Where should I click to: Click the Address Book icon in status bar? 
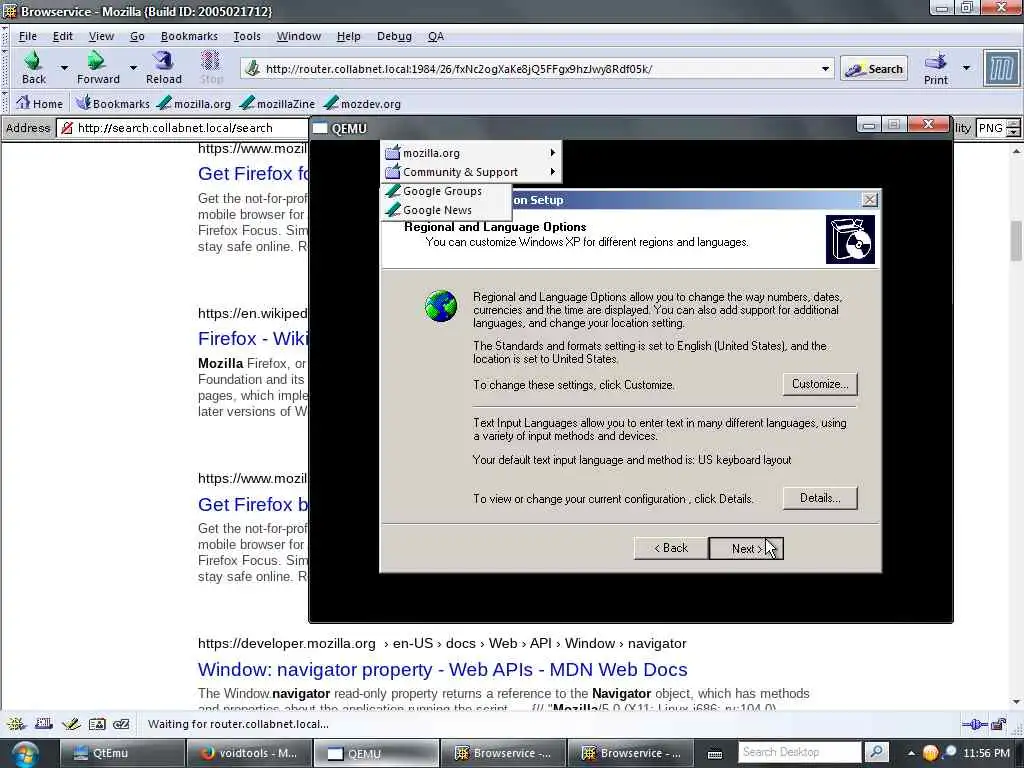[x=97, y=724]
